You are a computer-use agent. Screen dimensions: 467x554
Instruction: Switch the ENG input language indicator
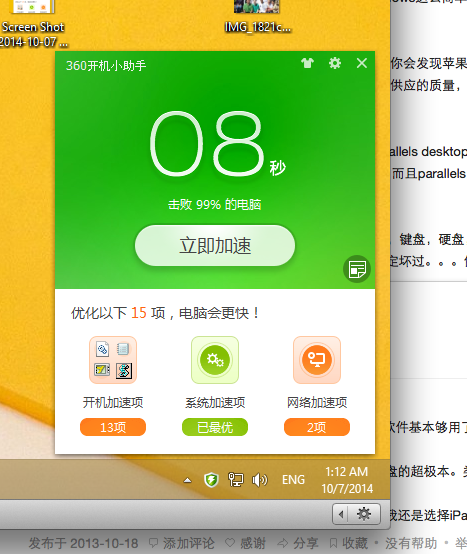(x=293, y=480)
